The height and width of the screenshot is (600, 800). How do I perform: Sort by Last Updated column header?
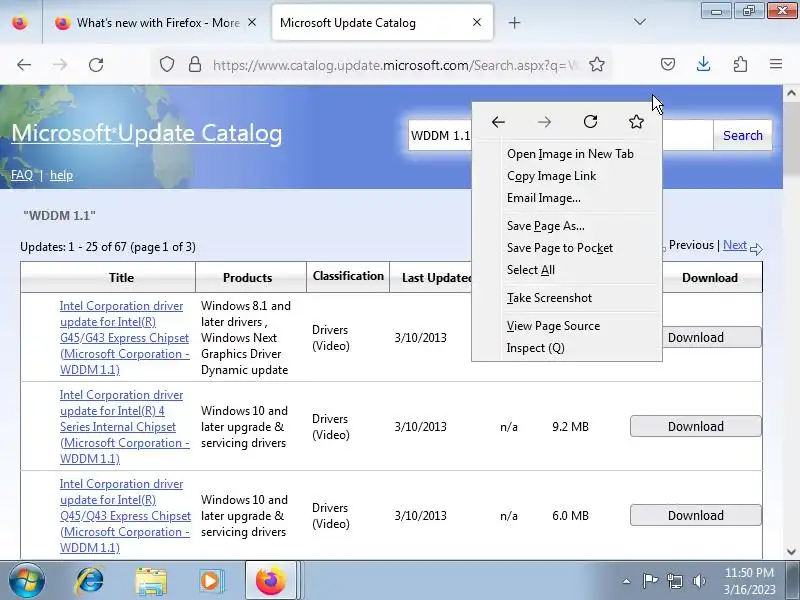(437, 278)
